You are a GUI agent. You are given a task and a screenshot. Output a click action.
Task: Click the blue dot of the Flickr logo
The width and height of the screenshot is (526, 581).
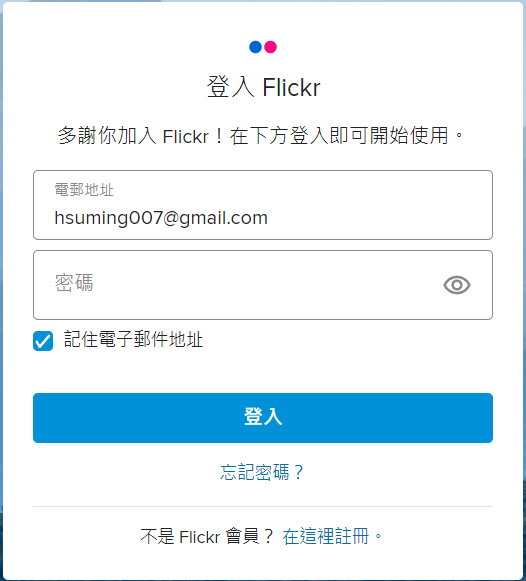pos(256,47)
